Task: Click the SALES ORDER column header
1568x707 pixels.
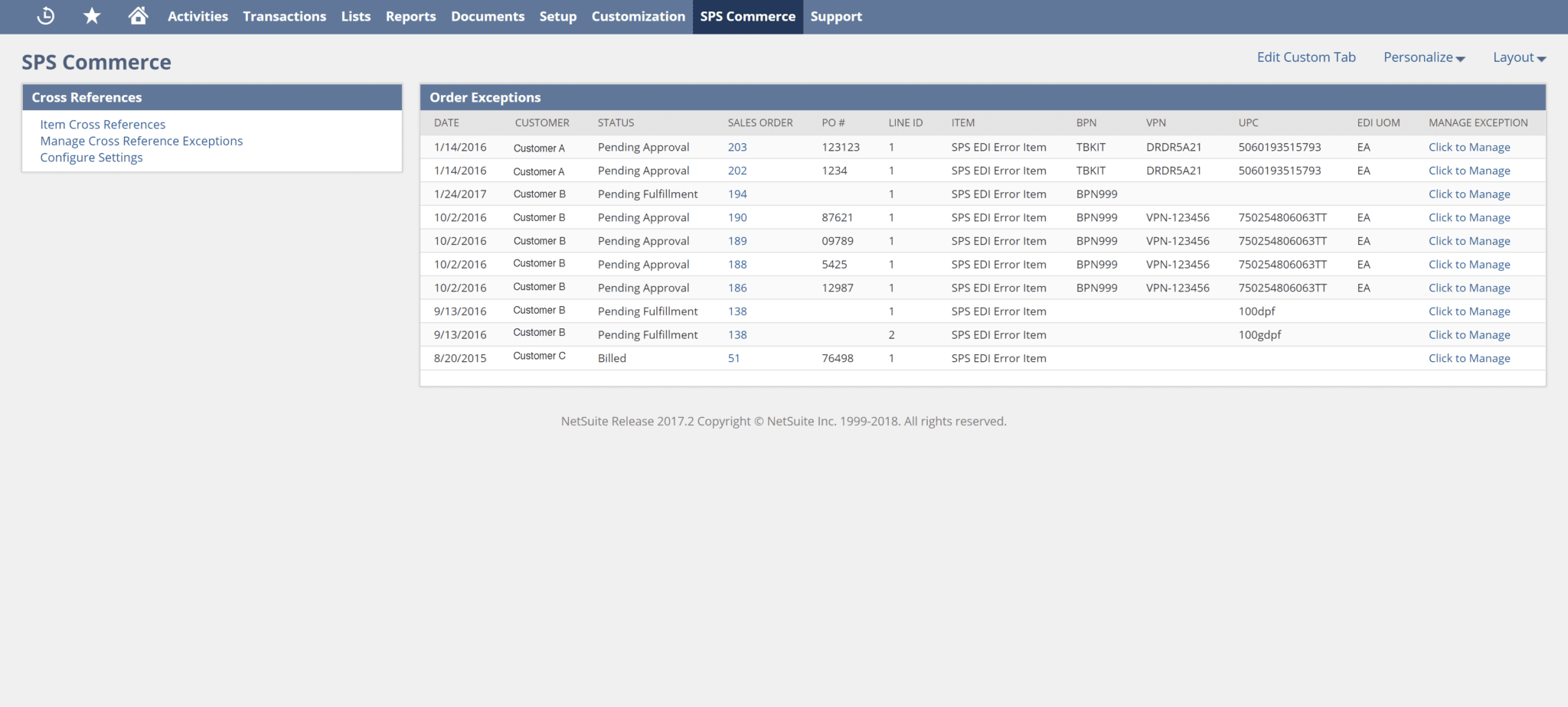Action: coord(760,122)
